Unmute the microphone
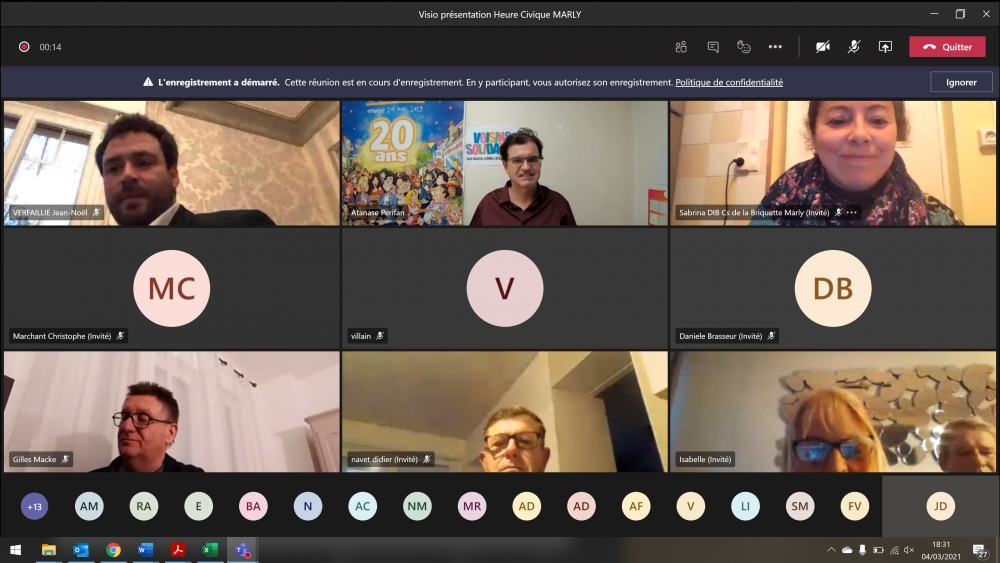 [x=854, y=47]
